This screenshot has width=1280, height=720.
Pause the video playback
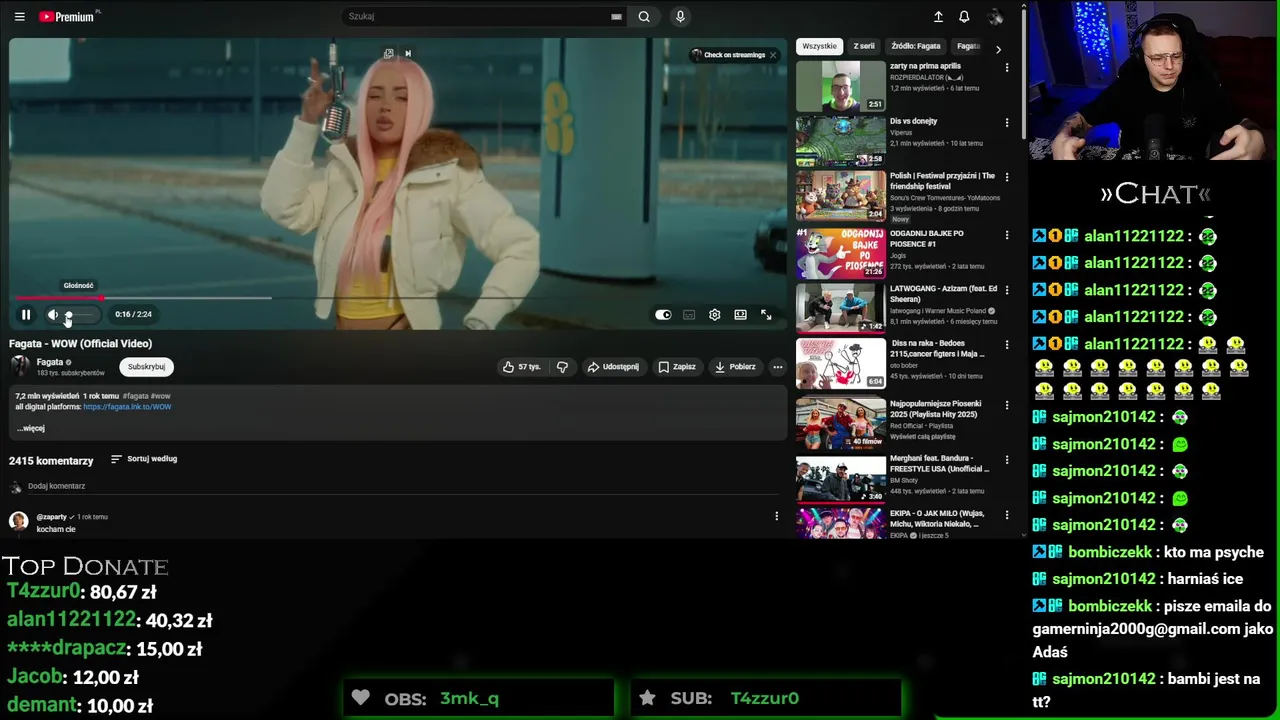point(26,314)
